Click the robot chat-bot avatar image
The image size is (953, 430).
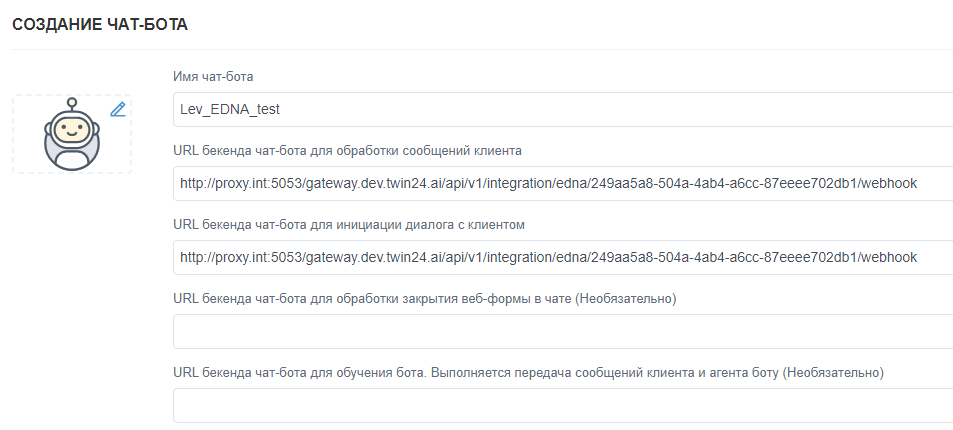point(72,137)
